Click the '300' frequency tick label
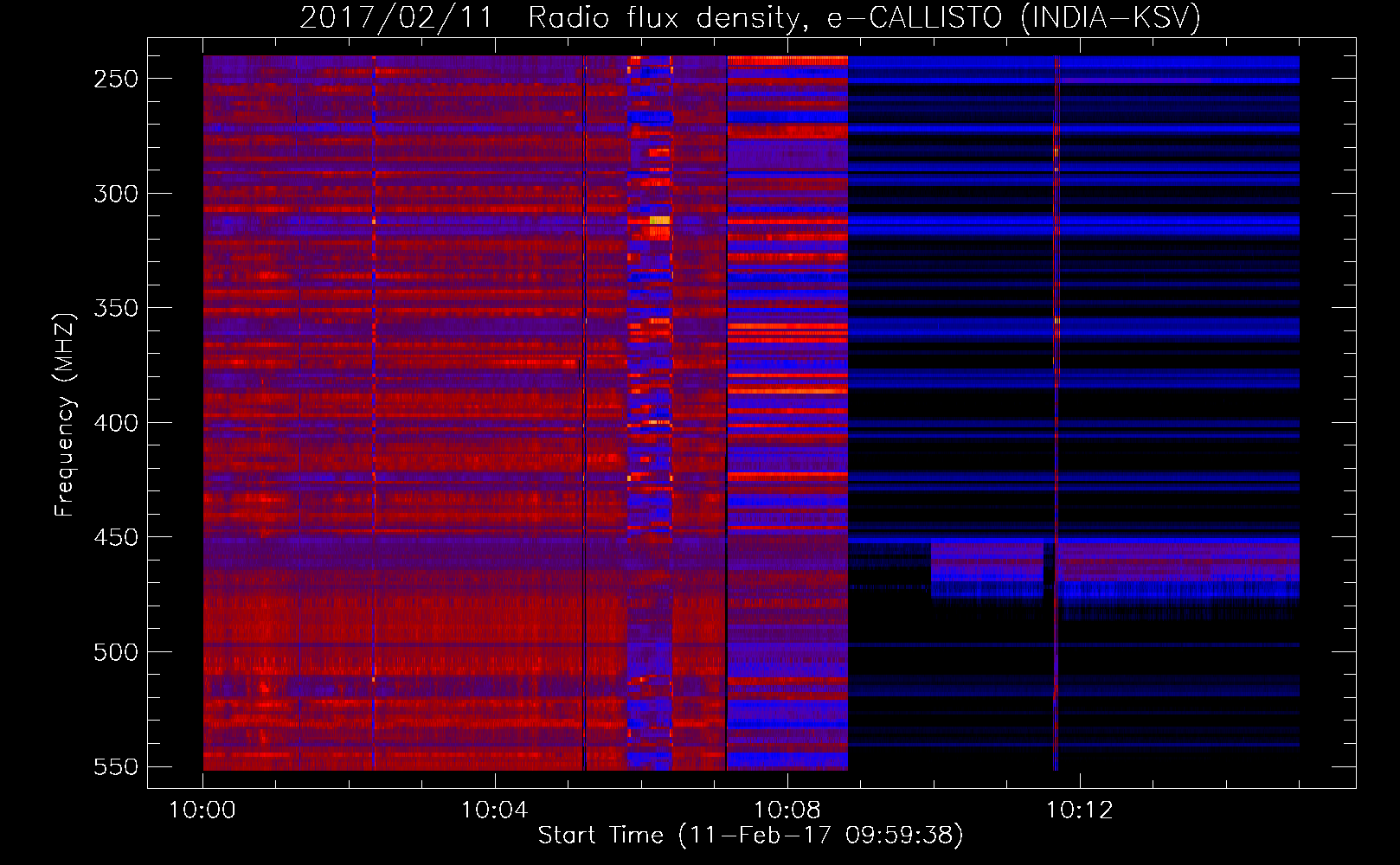1400x865 pixels. click(x=116, y=194)
